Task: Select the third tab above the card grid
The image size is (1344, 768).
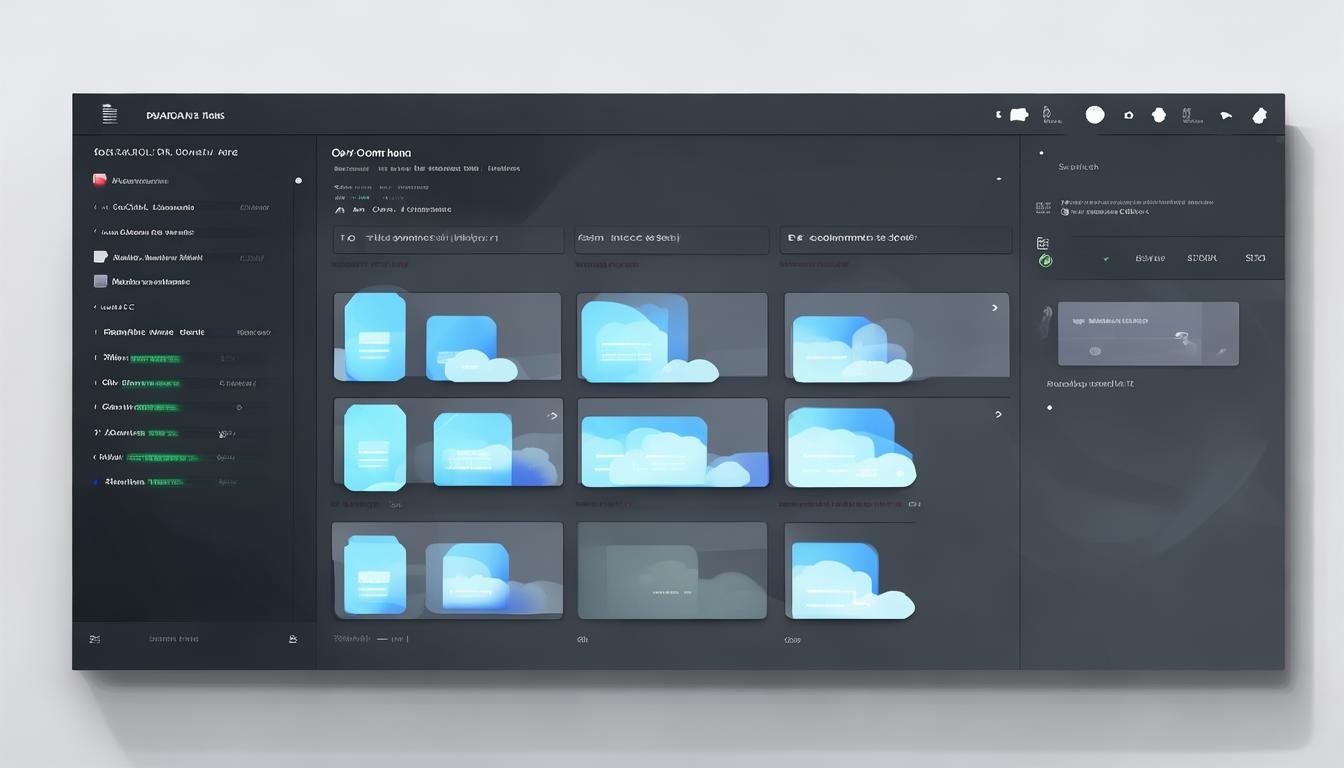Action: click(x=897, y=239)
